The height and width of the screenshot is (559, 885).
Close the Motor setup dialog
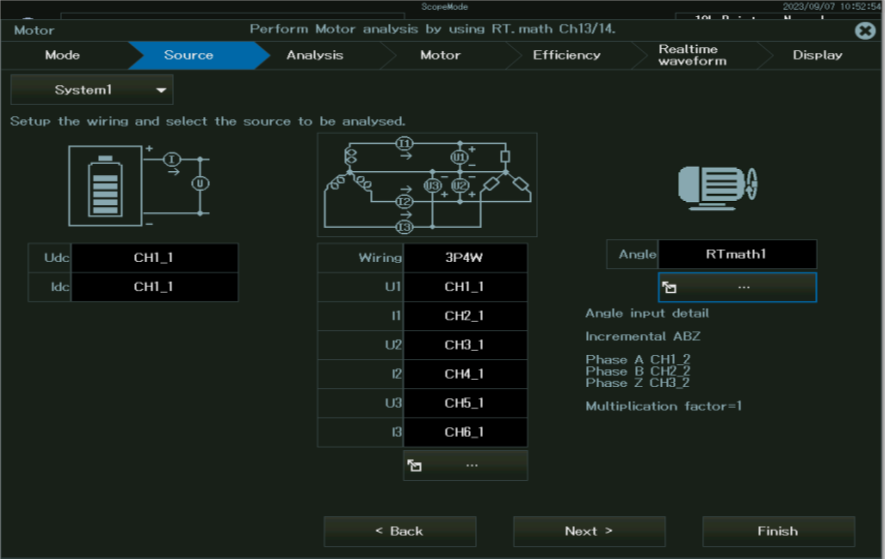[865, 30]
